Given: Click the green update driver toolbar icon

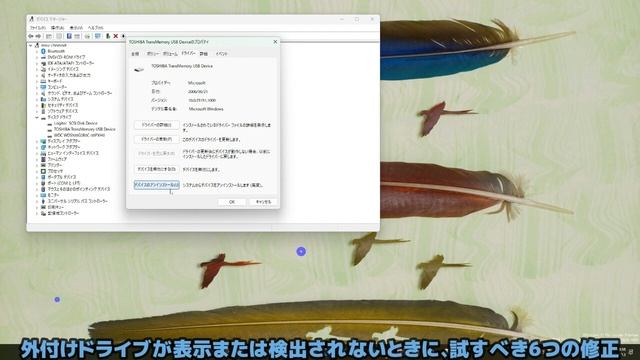Looking at the screenshot, I should click(x=108, y=36).
